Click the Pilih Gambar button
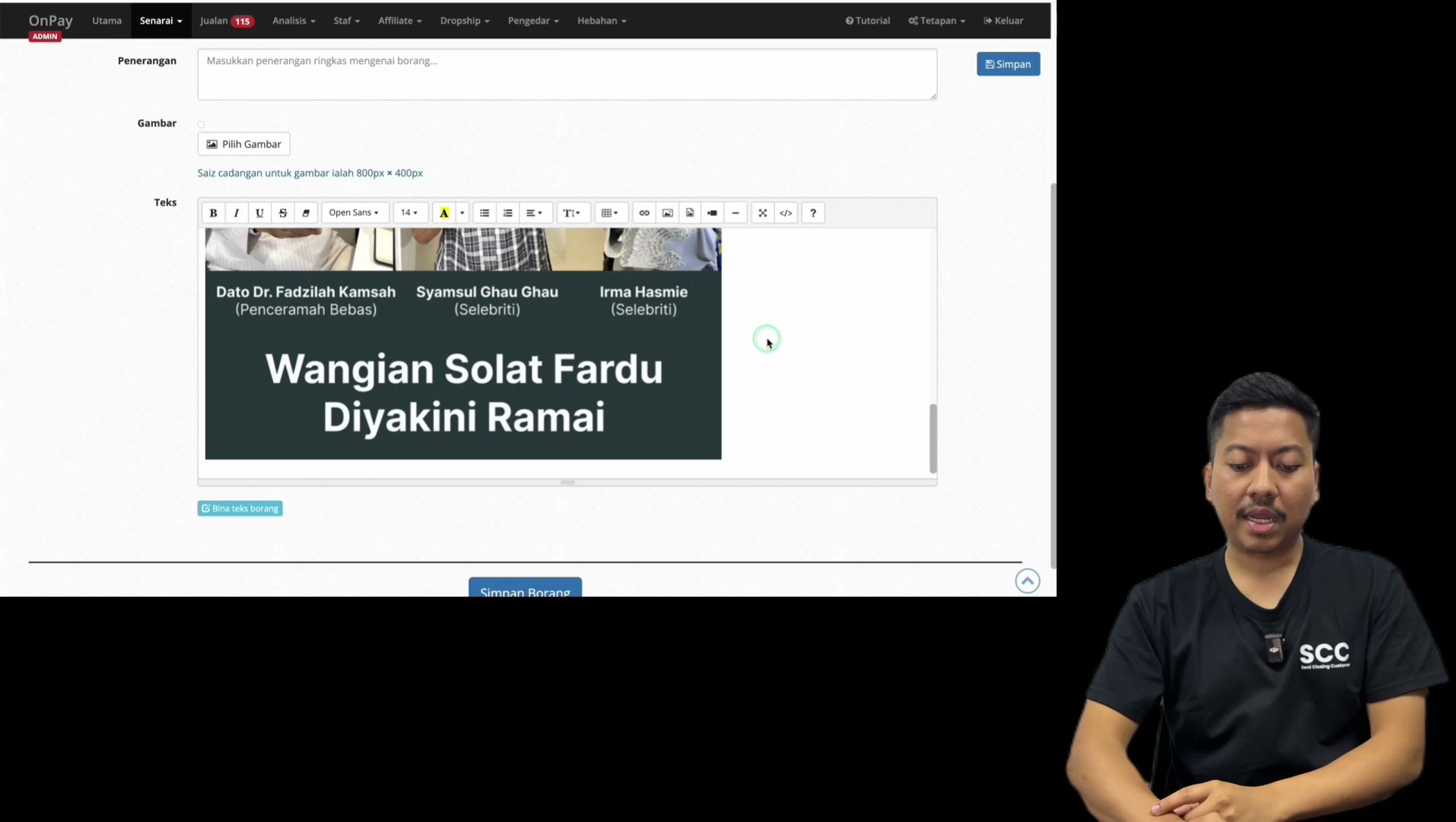 (x=243, y=144)
